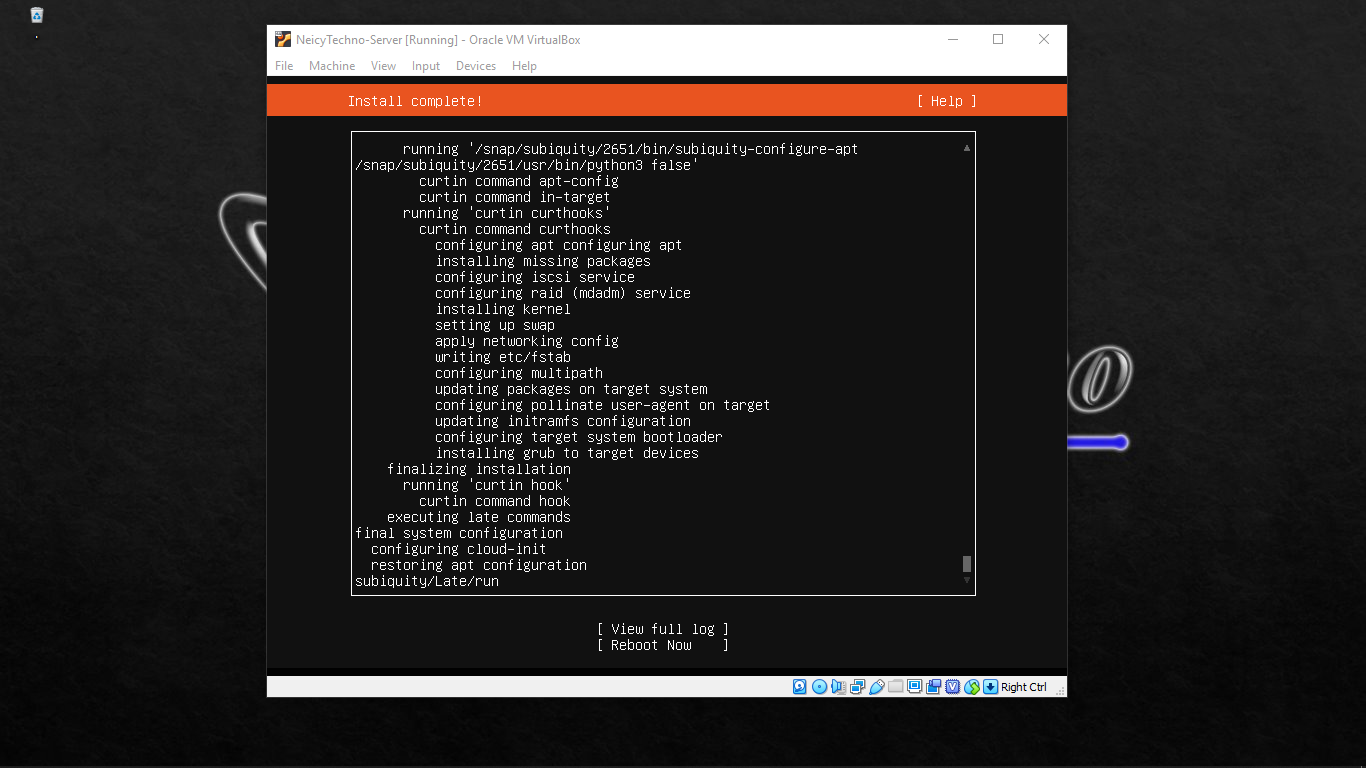1366x768 pixels.
Task: Click Reboot Now
Action: [663, 645]
